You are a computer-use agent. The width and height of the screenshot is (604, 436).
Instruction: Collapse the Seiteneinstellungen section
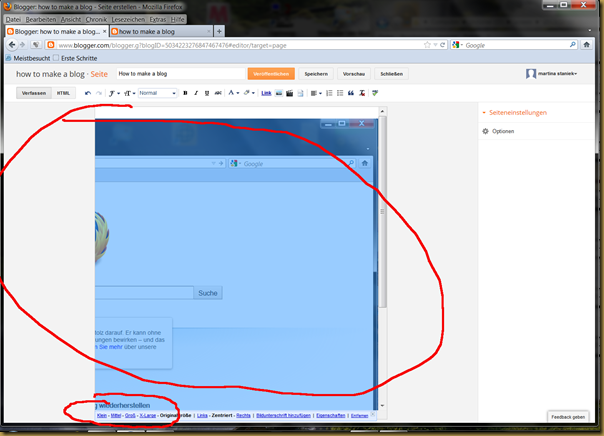tap(515, 112)
